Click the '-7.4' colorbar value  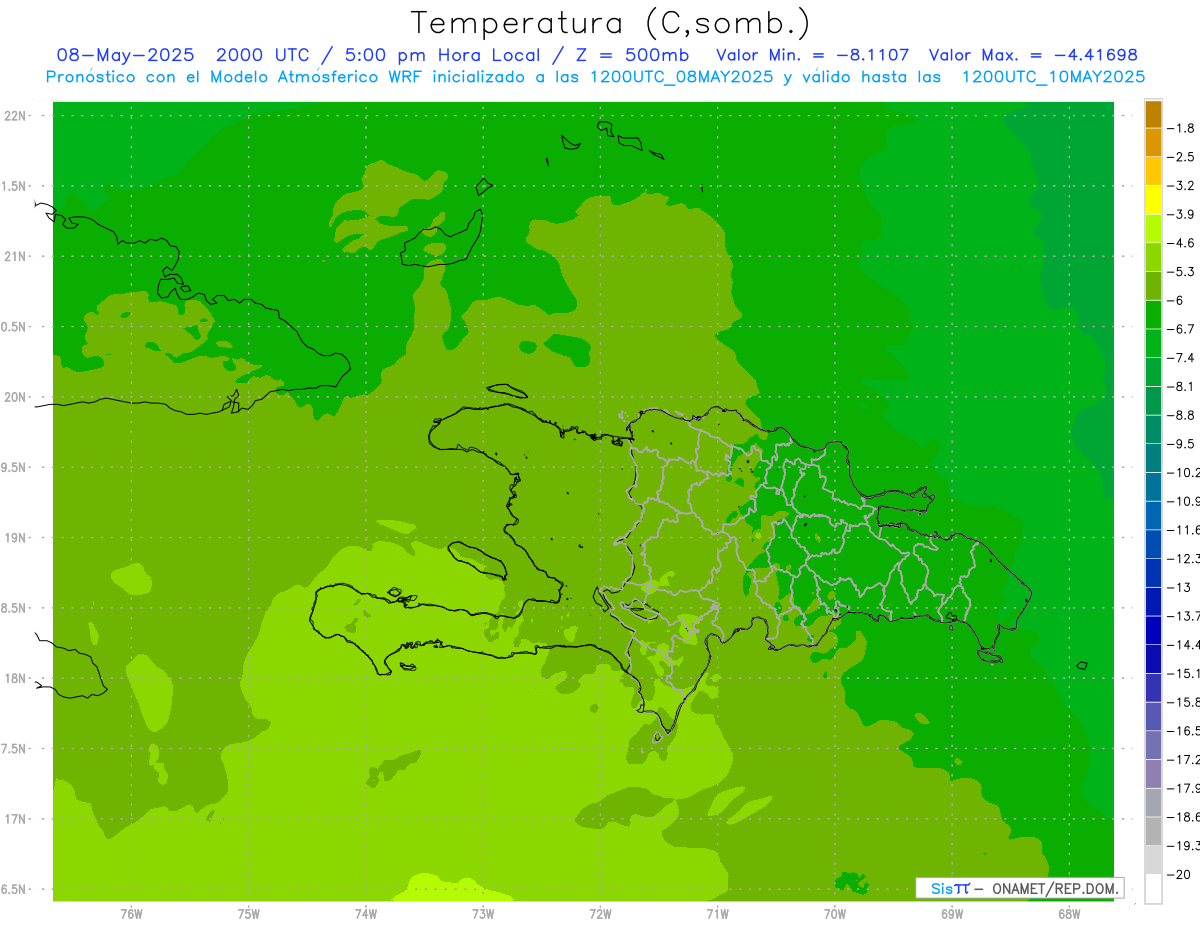click(x=1182, y=357)
